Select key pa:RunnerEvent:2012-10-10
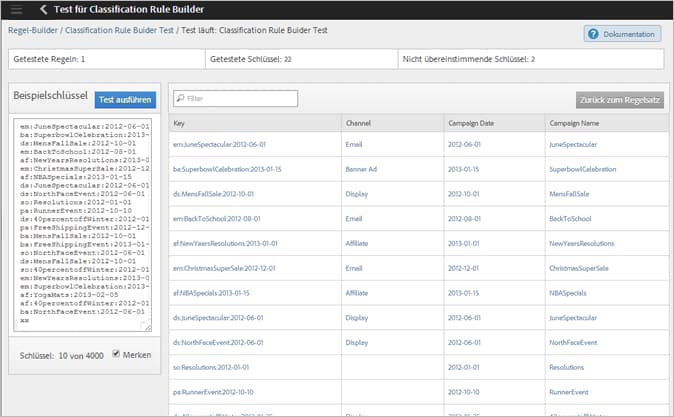Viewport: 674px width, 417px height. coord(213,392)
